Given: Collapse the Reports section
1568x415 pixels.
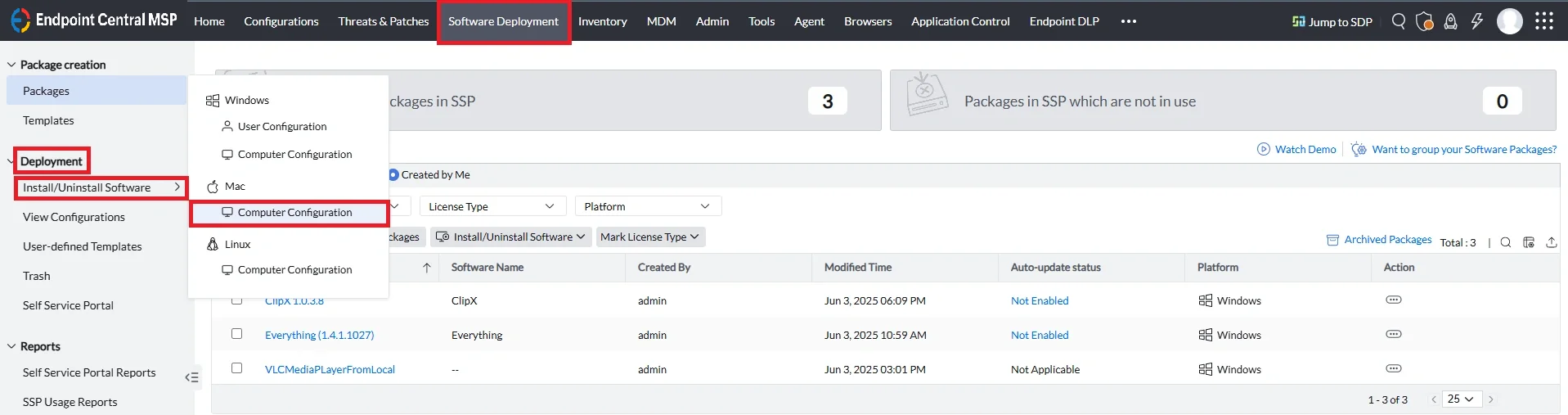Looking at the screenshot, I should pos(11,346).
